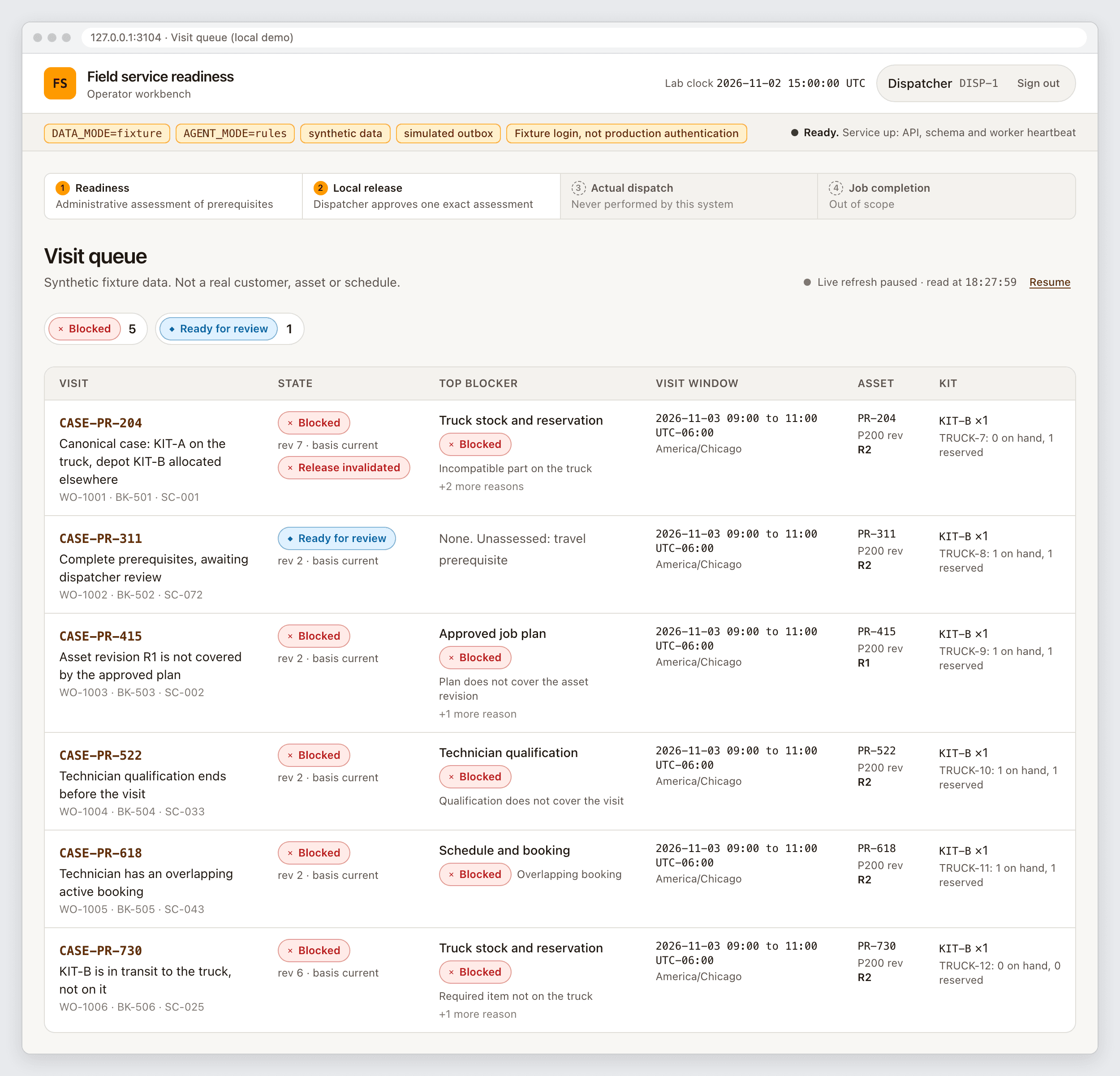1120x1076 pixels.
Task: Resume the live refresh
Action: tap(1049, 282)
